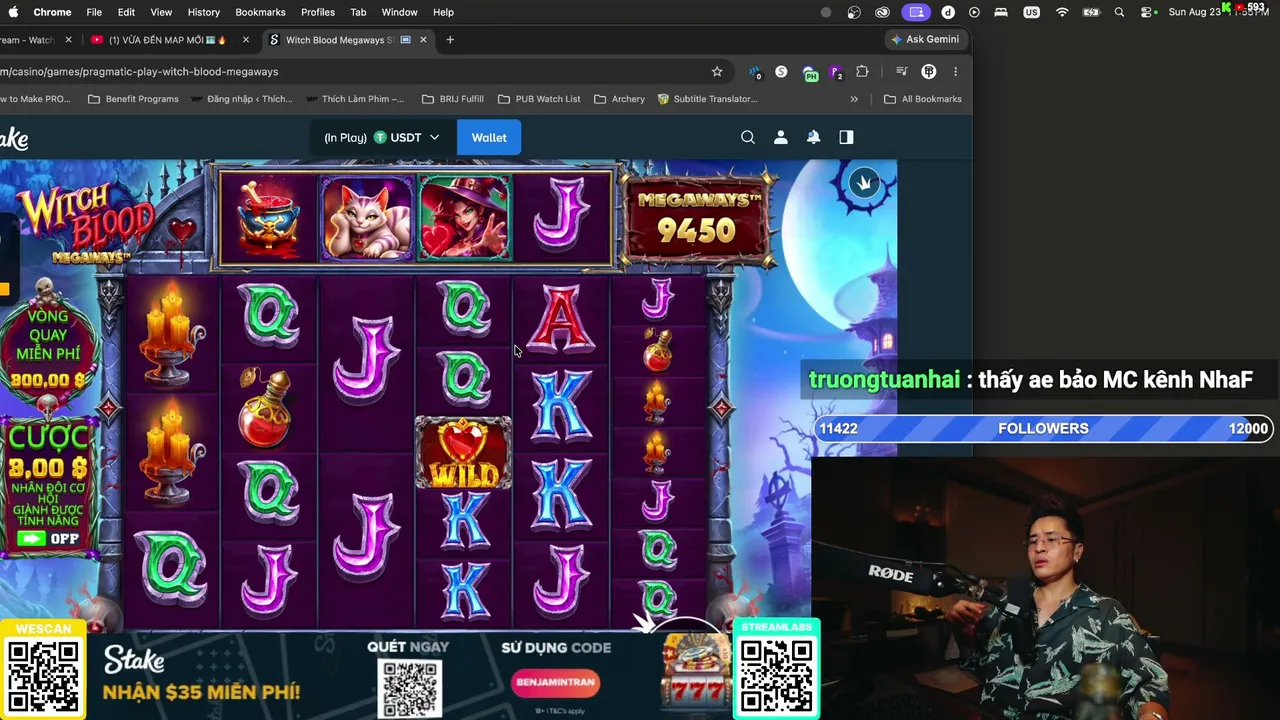
Task: Click the blue extension icon with badge 0
Action: (x=755, y=72)
